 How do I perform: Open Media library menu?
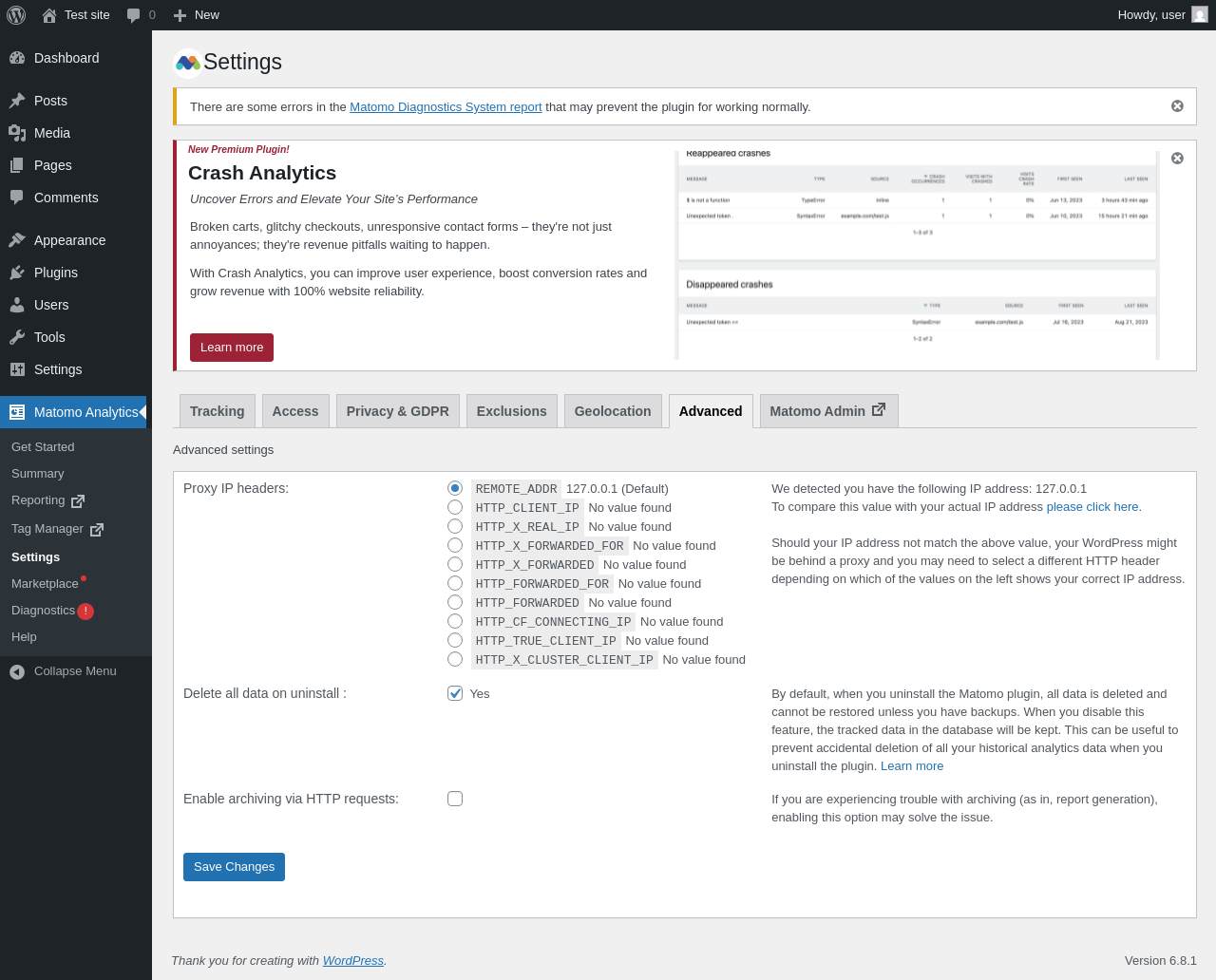click(76, 133)
